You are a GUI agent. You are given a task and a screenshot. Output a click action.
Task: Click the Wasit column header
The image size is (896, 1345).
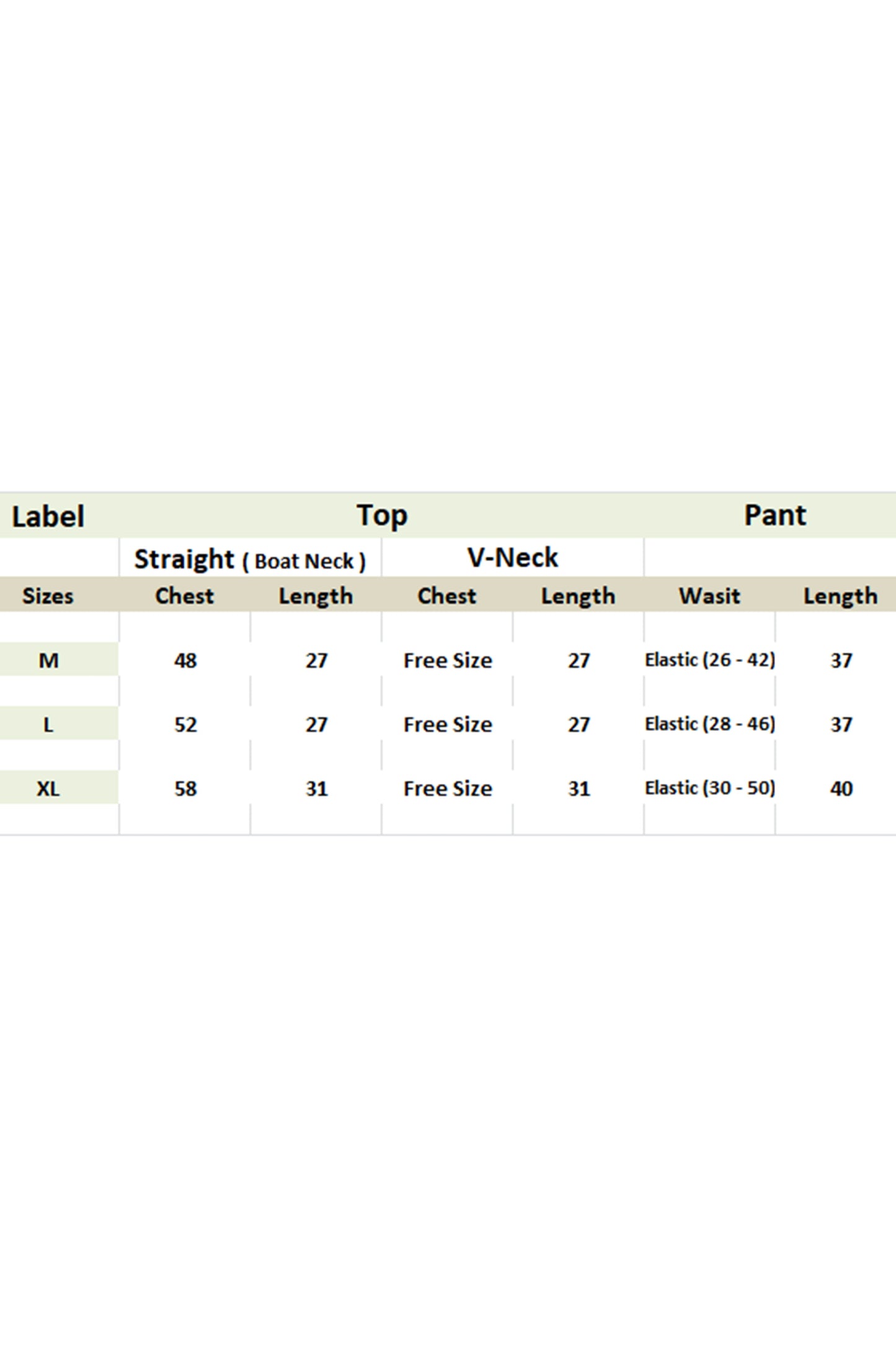(709, 596)
